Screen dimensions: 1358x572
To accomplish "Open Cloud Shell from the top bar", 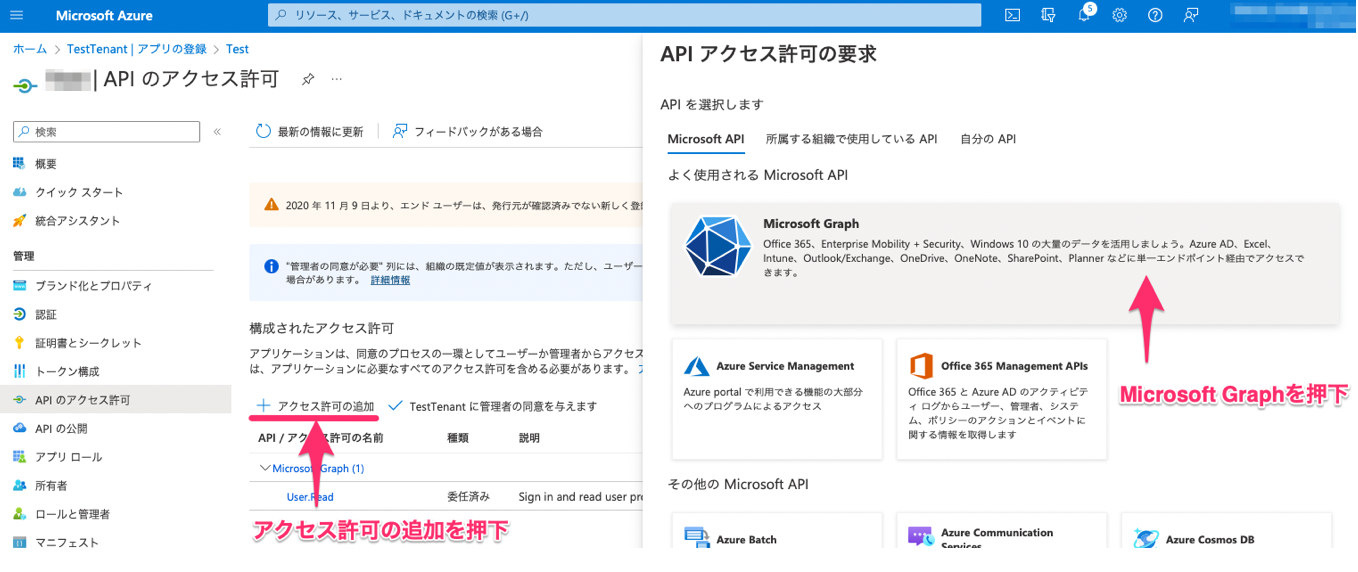I will click(x=1013, y=15).
